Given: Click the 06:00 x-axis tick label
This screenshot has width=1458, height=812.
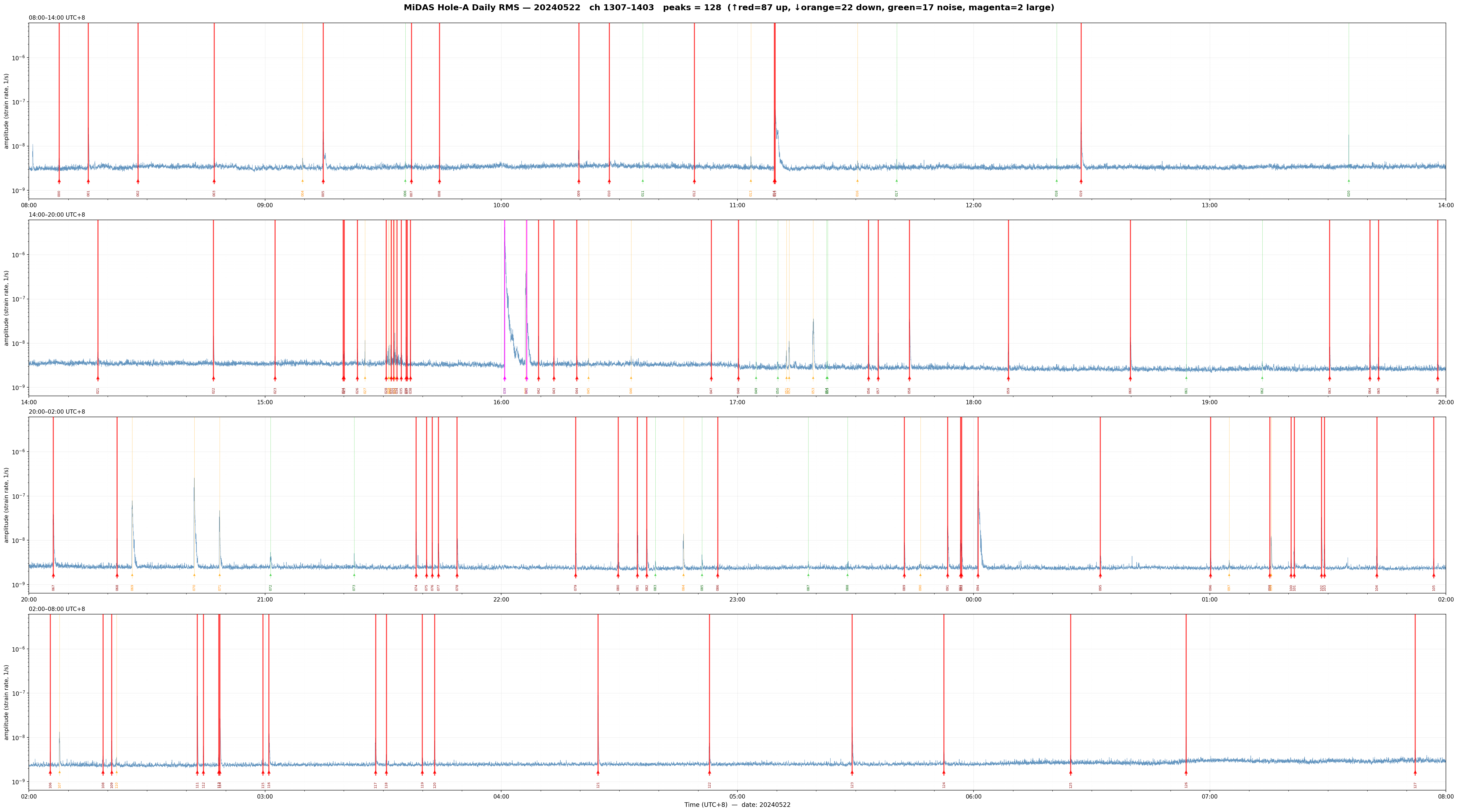Looking at the screenshot, I should tap(974, 797).
